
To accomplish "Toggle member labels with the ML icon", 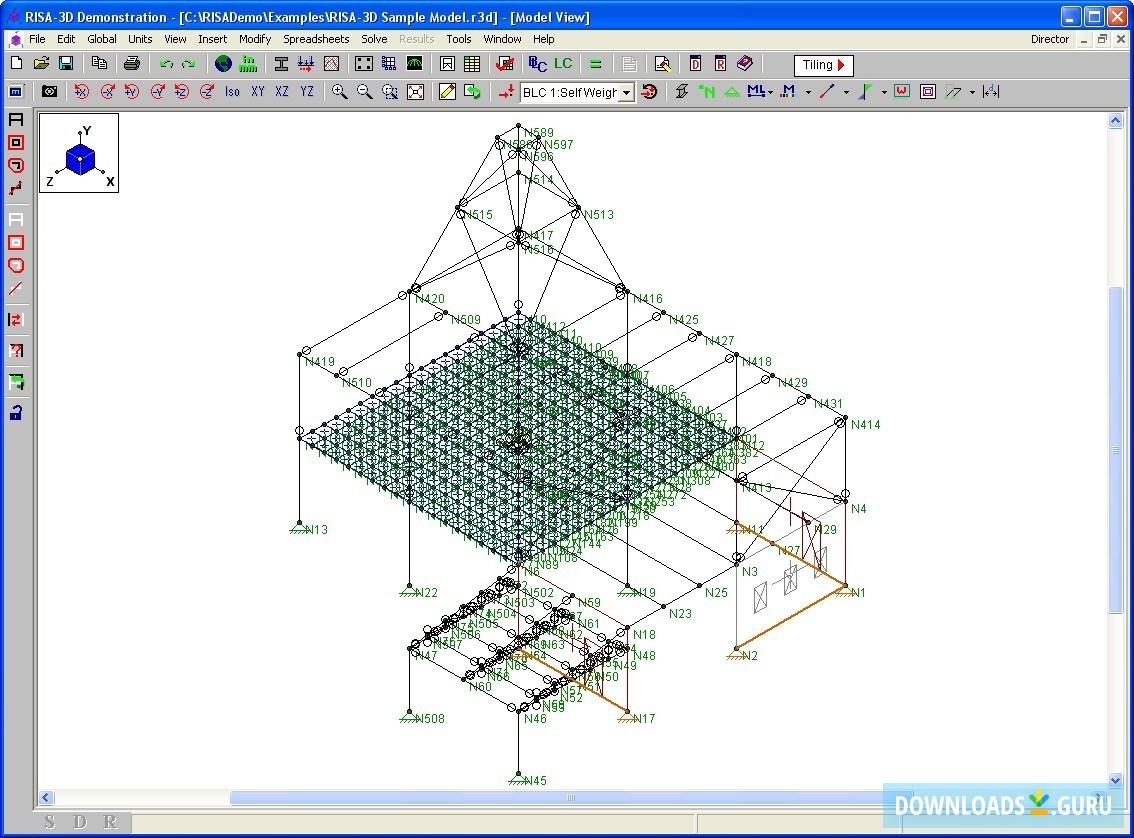I will coord(757,91).
